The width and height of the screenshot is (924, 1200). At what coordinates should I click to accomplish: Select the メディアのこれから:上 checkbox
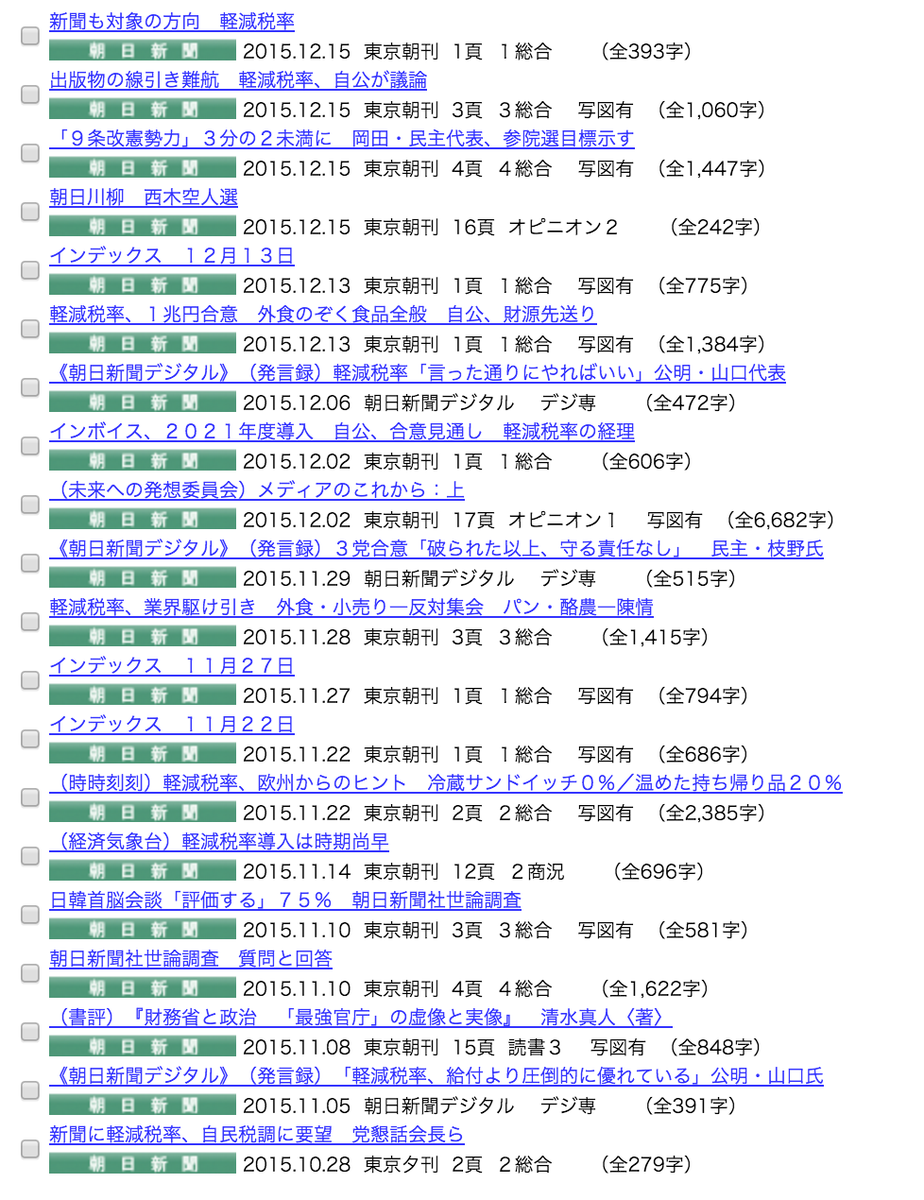(x=30, y=504)
